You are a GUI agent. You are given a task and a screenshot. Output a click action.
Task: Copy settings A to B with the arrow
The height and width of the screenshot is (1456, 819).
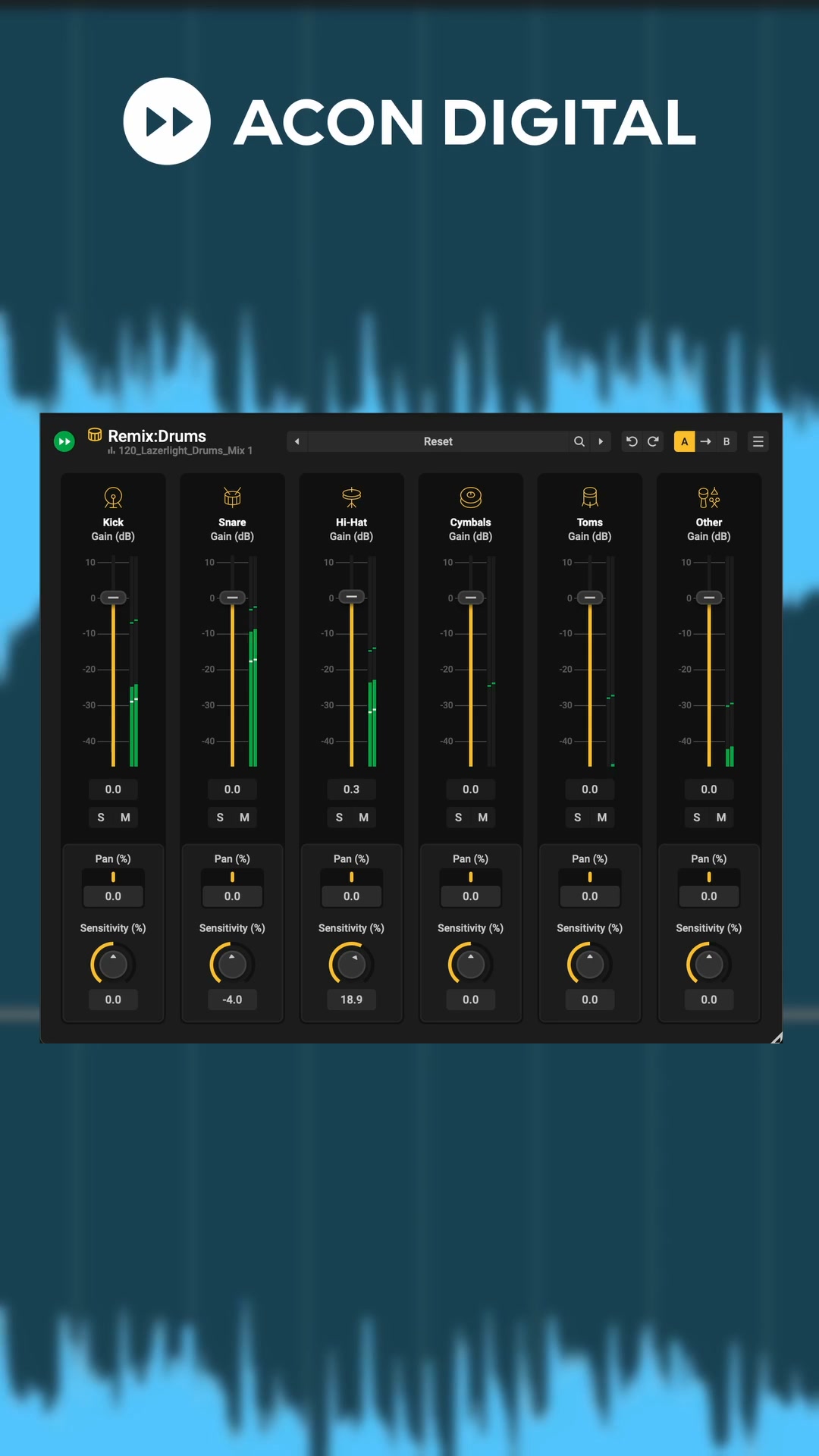[x=705, y=441]
